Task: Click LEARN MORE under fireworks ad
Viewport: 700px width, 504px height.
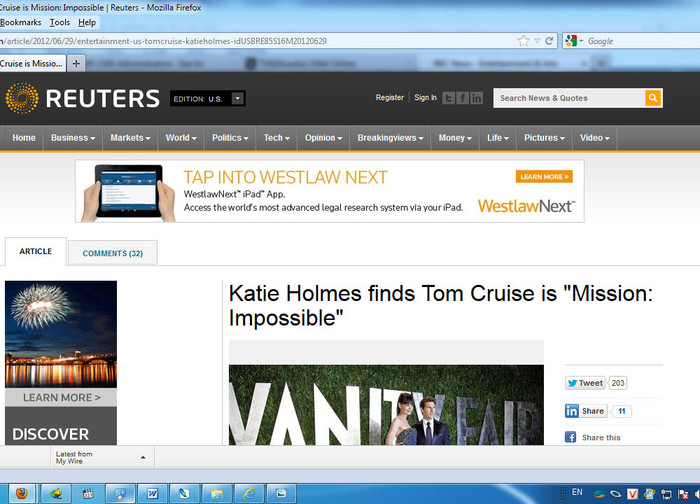Action: [x=61, y=397]
